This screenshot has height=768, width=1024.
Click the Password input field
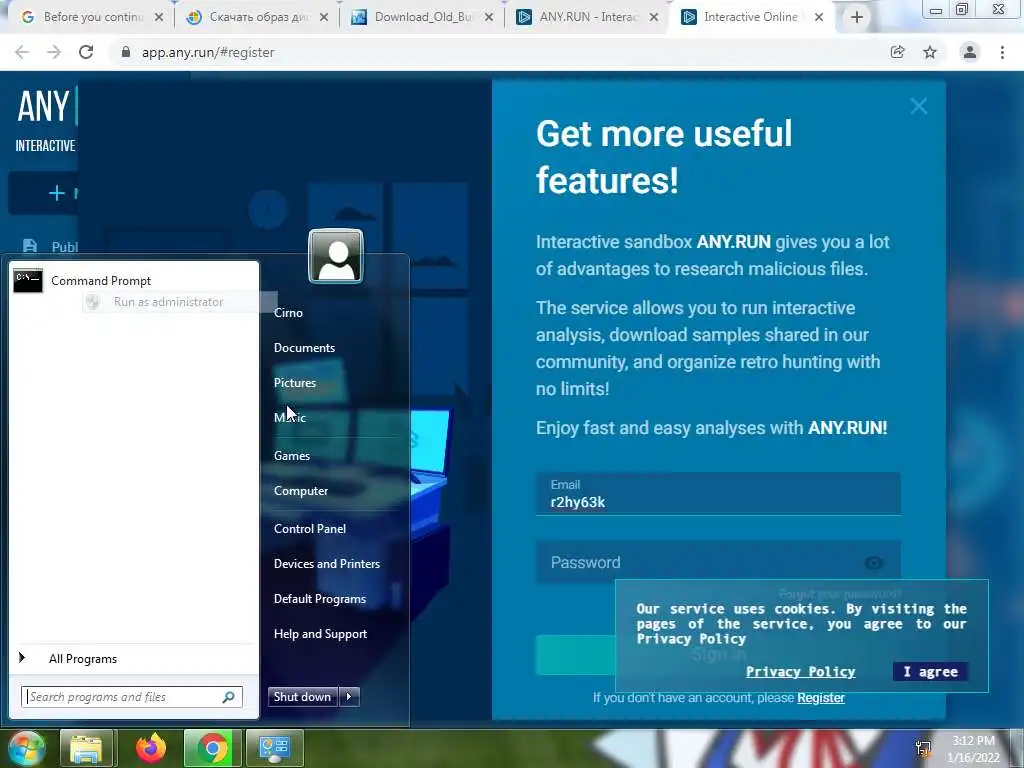718,562
